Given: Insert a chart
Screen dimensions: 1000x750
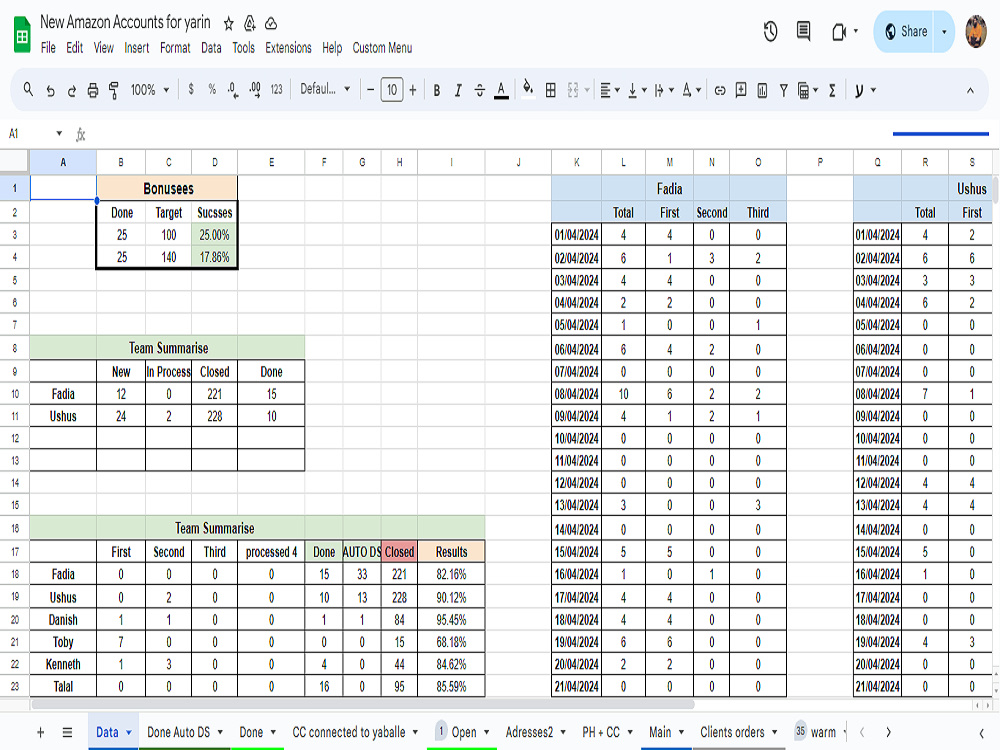Looking at the screenshot, I should pos(762,91).
